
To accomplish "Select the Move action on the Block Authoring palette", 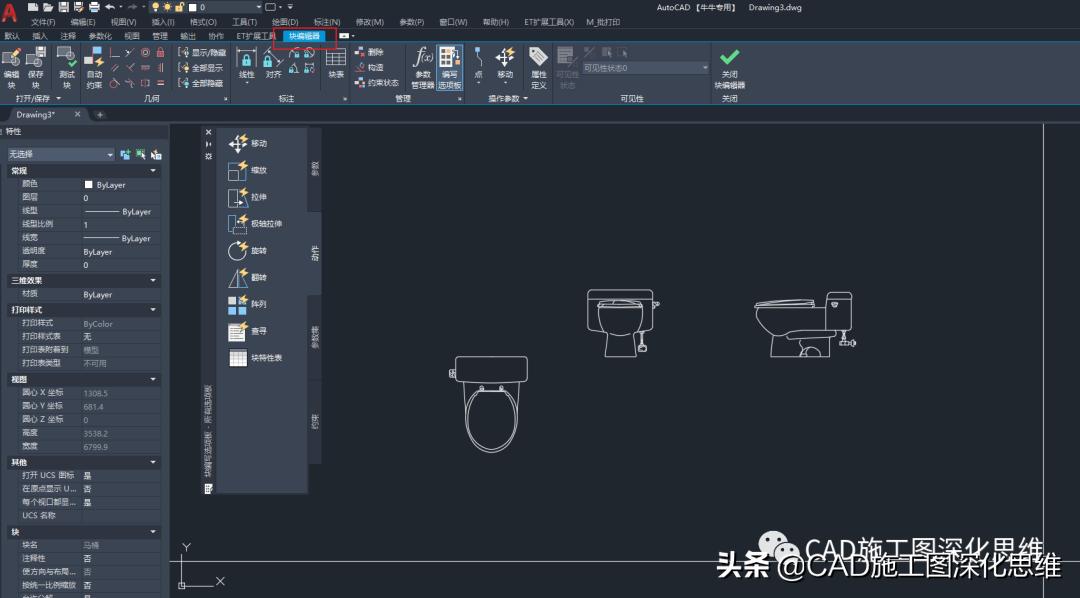I will (255, 143).
